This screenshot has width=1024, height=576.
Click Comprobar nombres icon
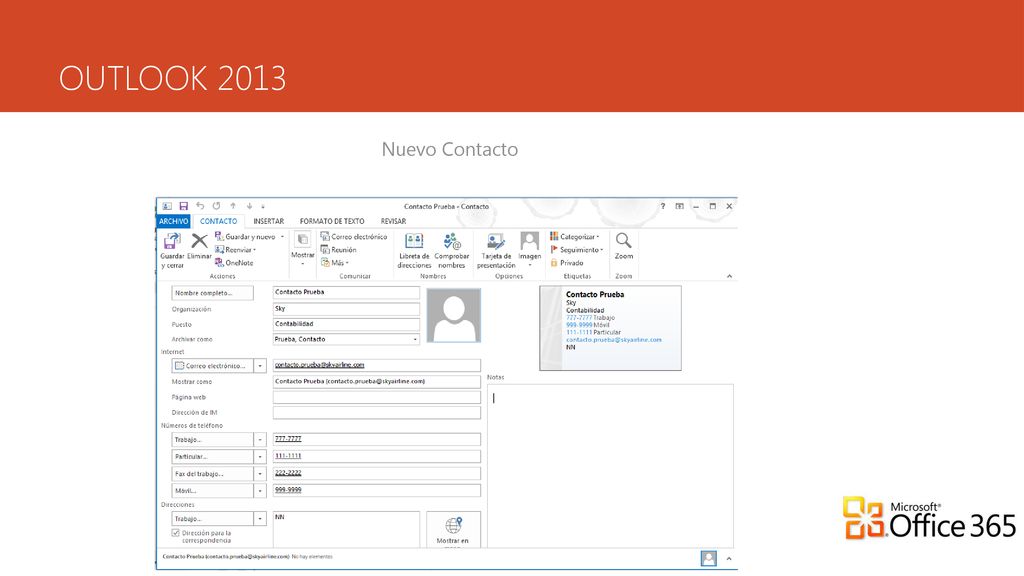pyautogui.click(x=451, y=242)
